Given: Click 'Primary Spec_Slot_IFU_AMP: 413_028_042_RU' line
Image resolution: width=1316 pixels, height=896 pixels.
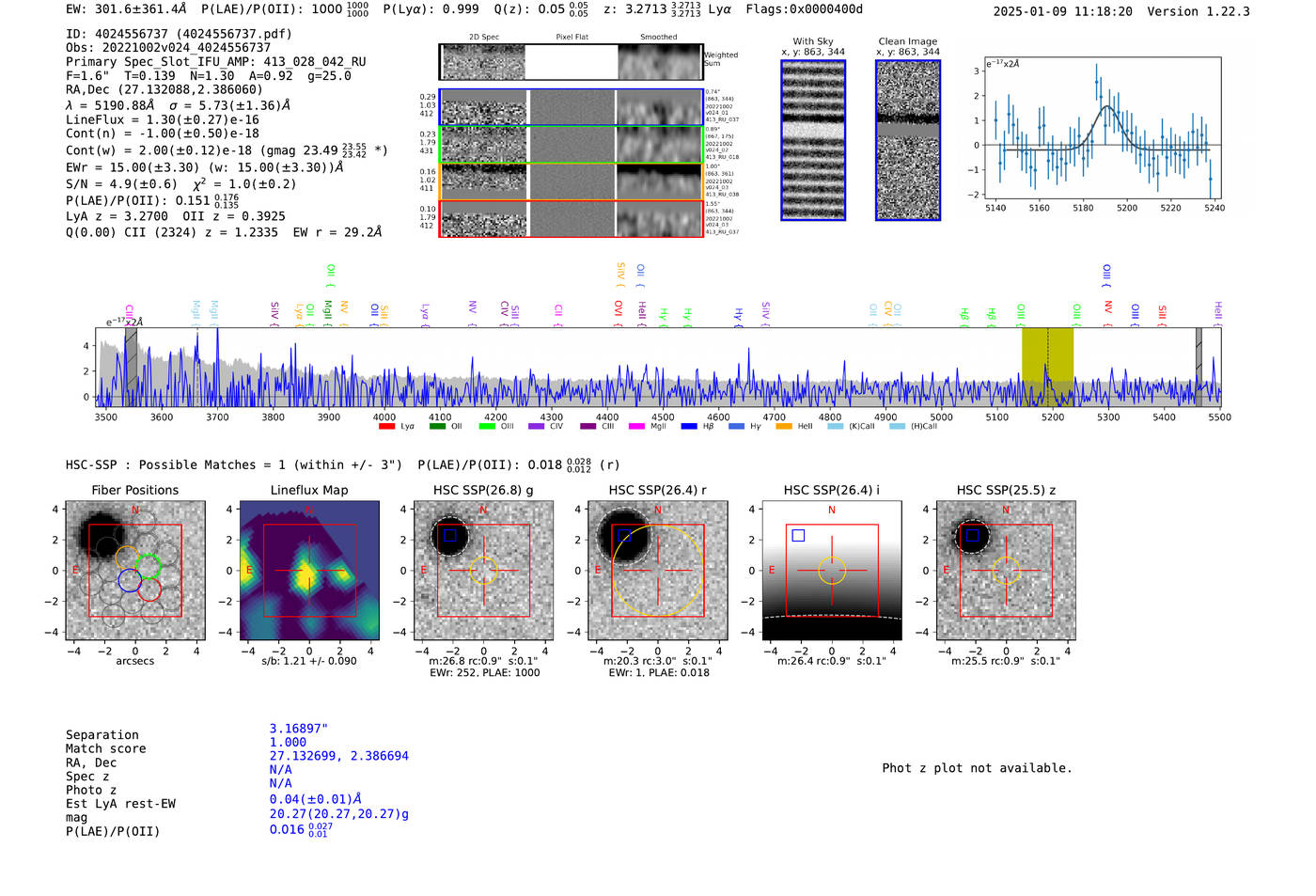Looking at the screenshot, I should 216,62.
